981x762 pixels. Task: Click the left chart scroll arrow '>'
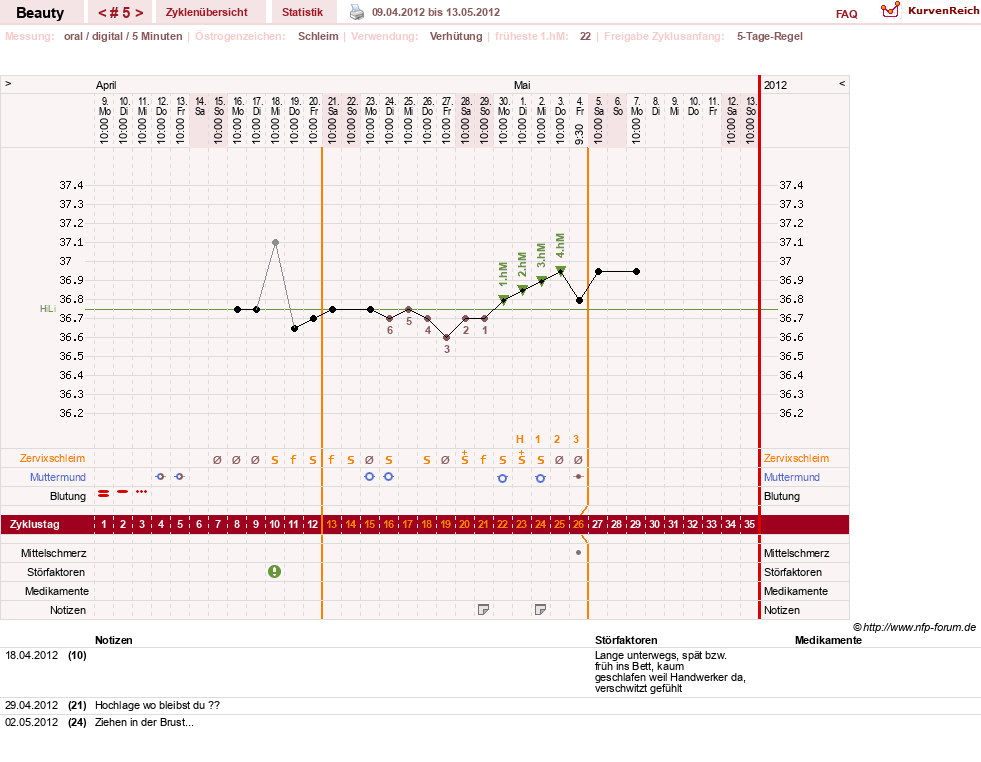tap(8, 83)
